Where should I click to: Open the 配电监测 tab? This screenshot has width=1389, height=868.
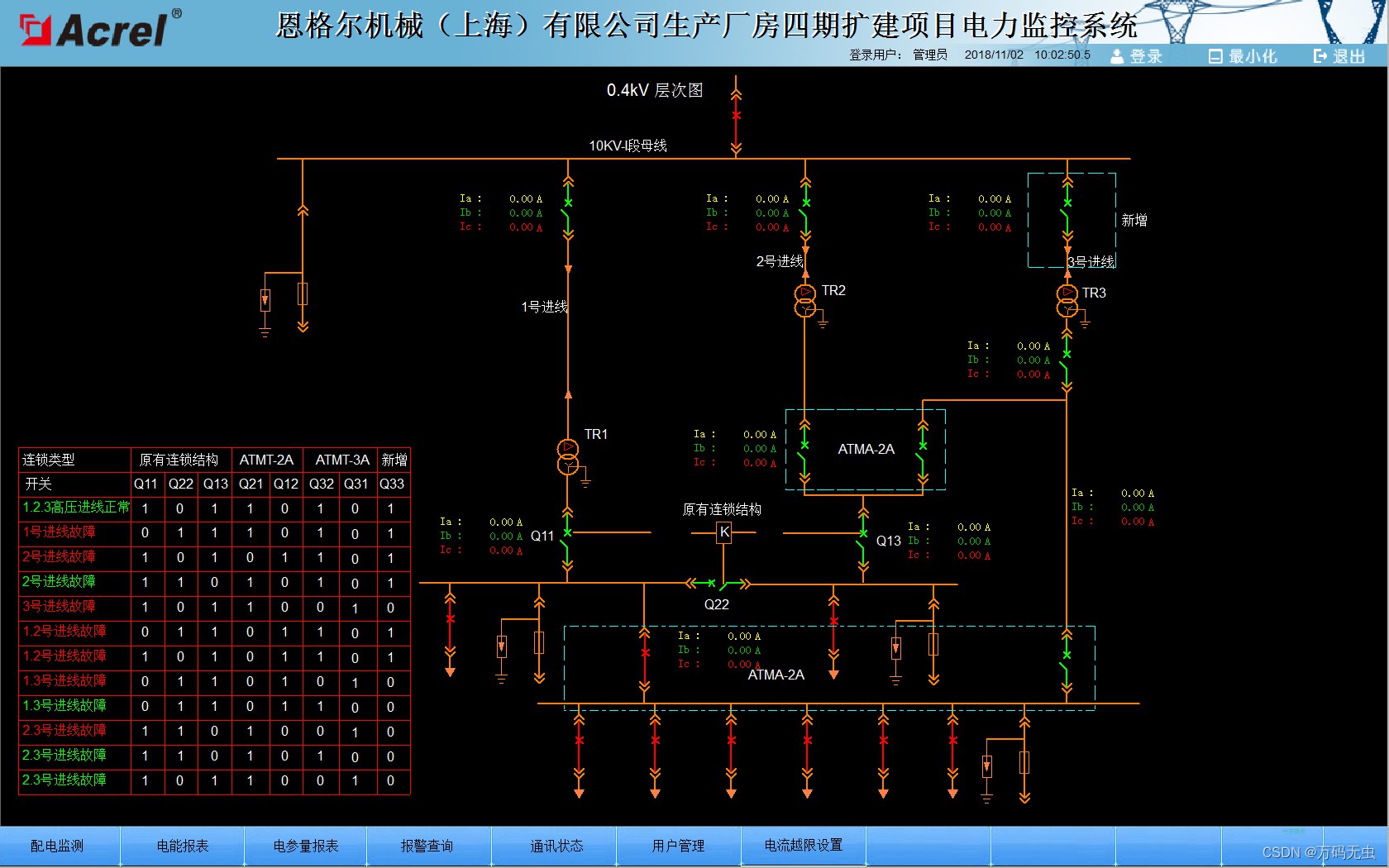pos(57,846)
